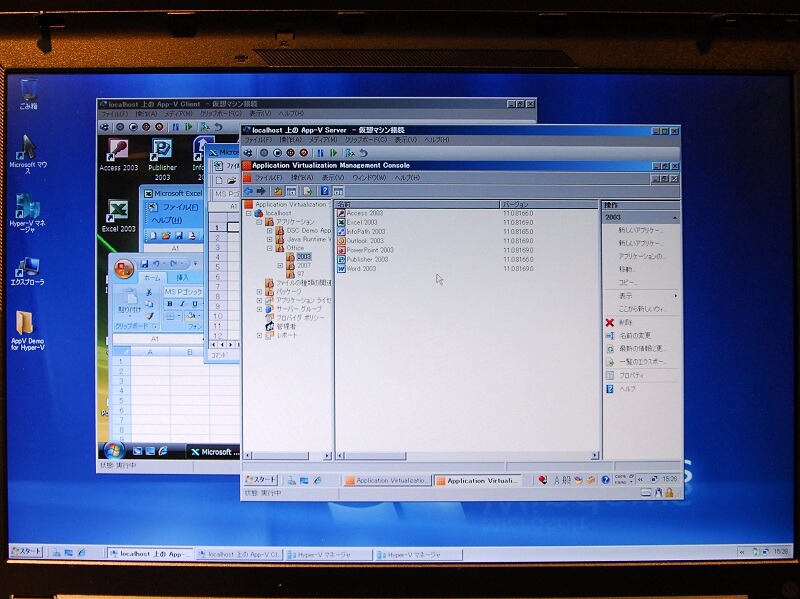800x599 pixels.
Task: Collapse the Office tree node
Action: click(x=269, y=248)
